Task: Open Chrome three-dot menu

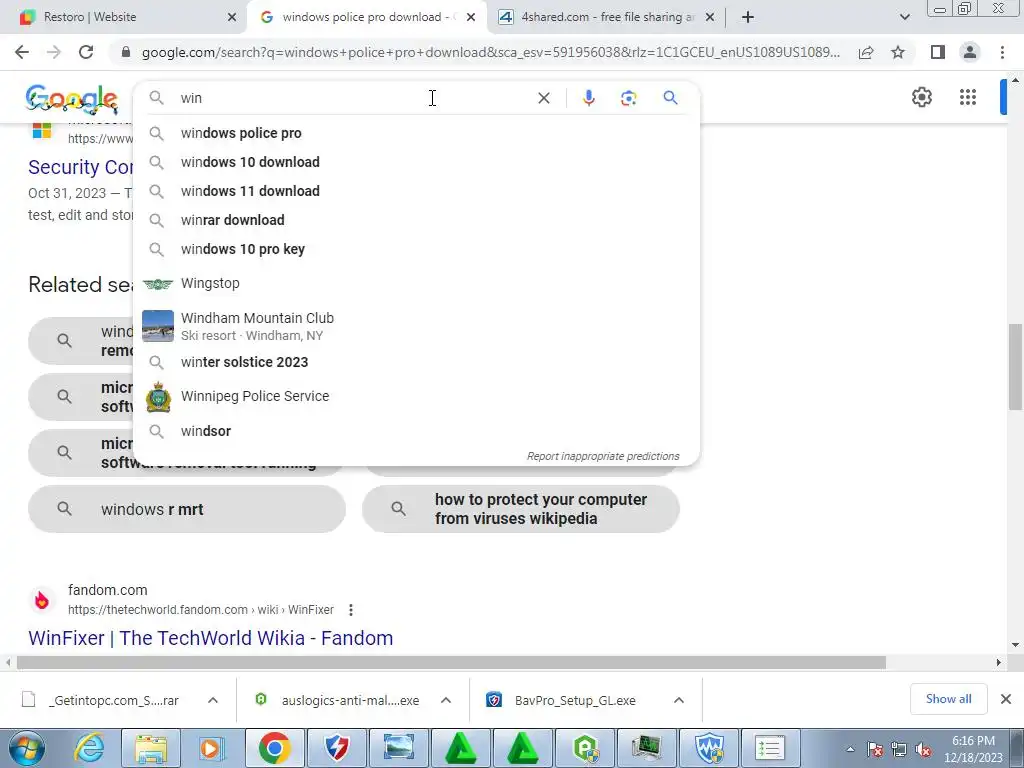Action: [x=1002, y=52]
